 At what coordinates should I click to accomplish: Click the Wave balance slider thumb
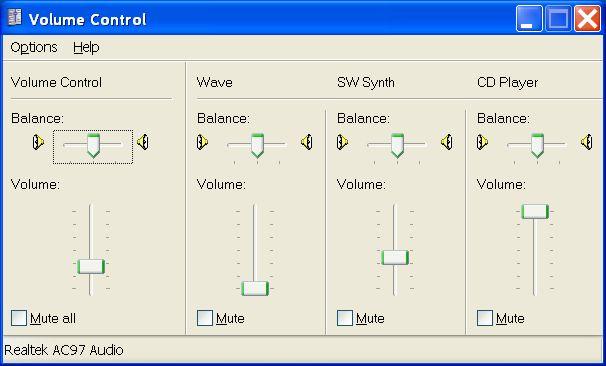point(257,145)
